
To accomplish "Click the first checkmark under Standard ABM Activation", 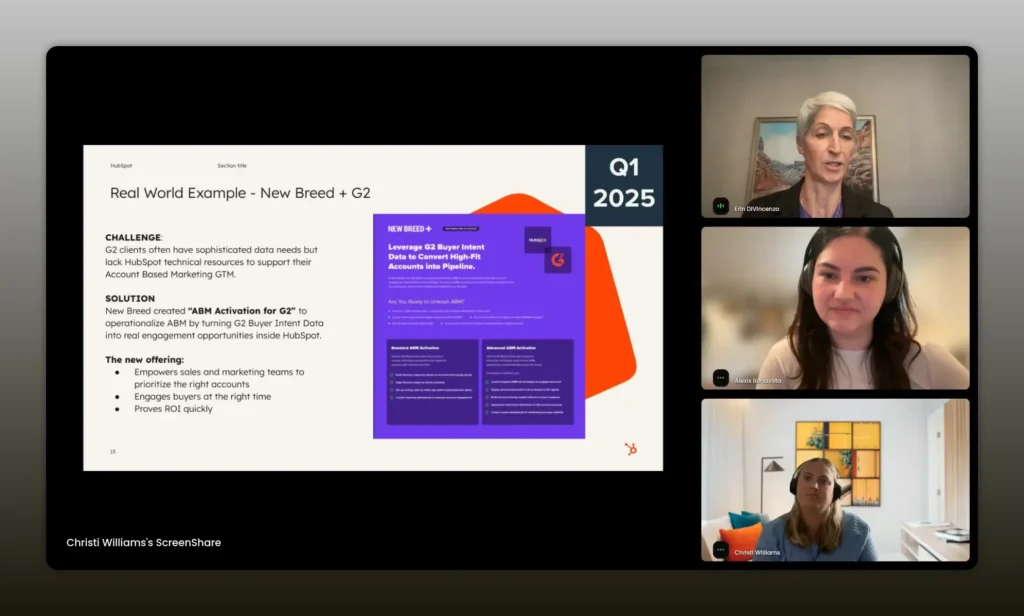I will tap(391, 375).
